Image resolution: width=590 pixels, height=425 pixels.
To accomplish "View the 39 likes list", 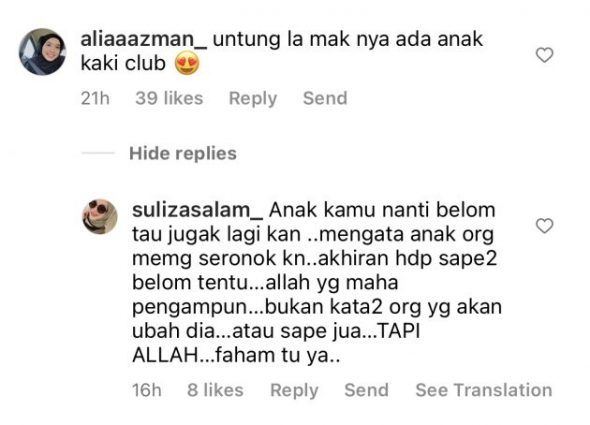I will [x=169, y=98].
